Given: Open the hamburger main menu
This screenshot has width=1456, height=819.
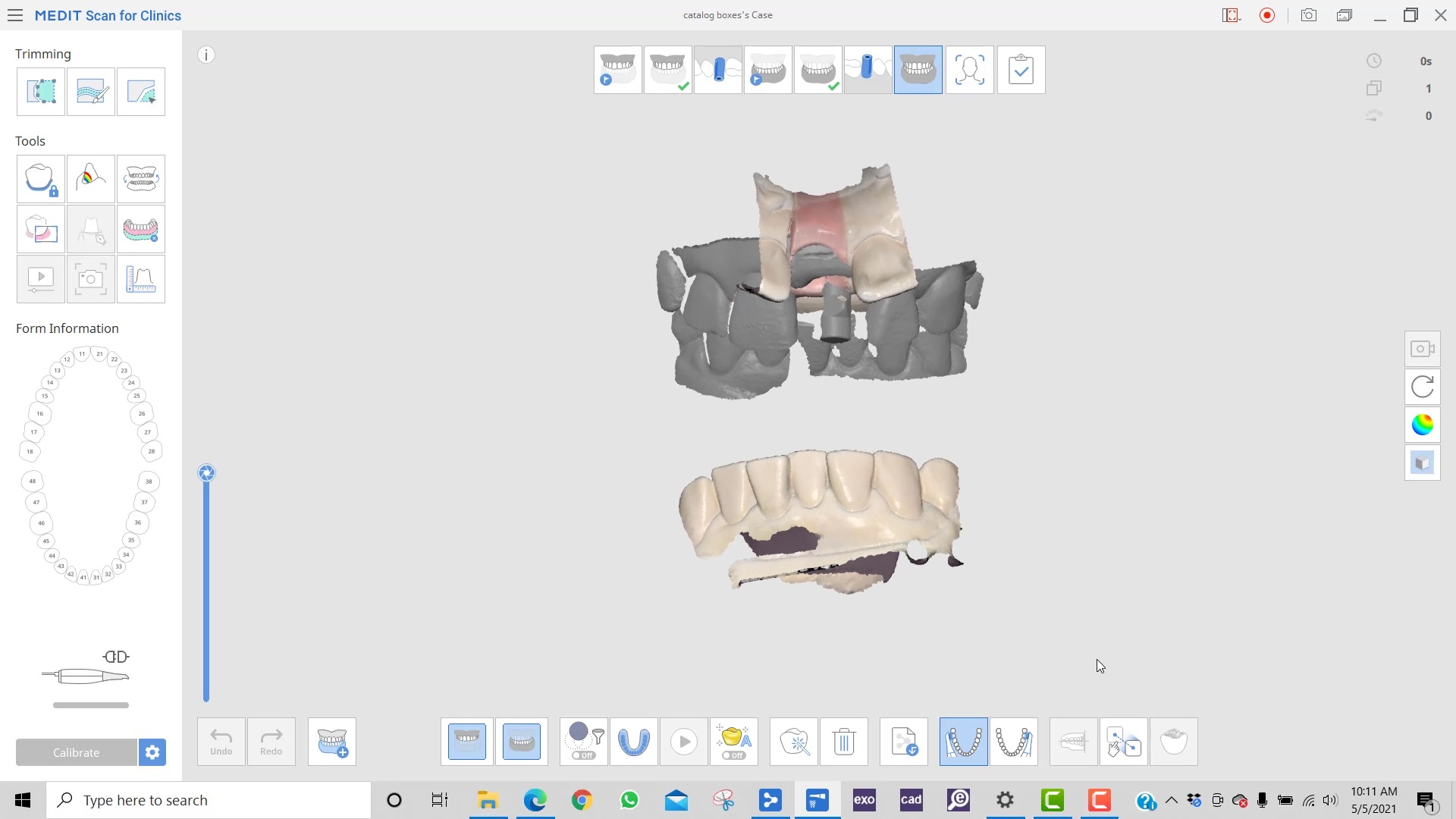Looking at the screenshot, I should (14, 15).
